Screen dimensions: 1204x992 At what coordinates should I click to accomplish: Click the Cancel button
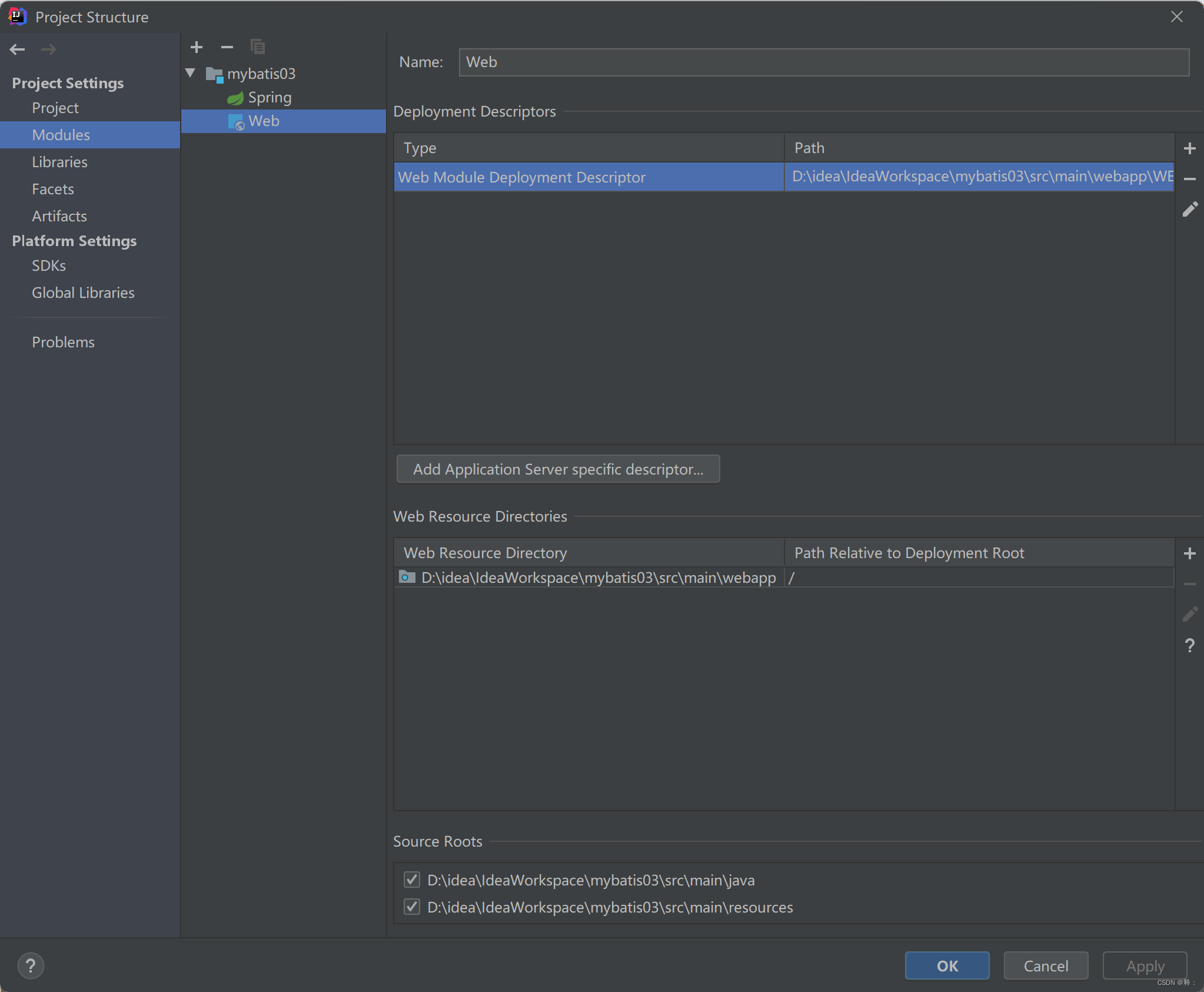1046,966
